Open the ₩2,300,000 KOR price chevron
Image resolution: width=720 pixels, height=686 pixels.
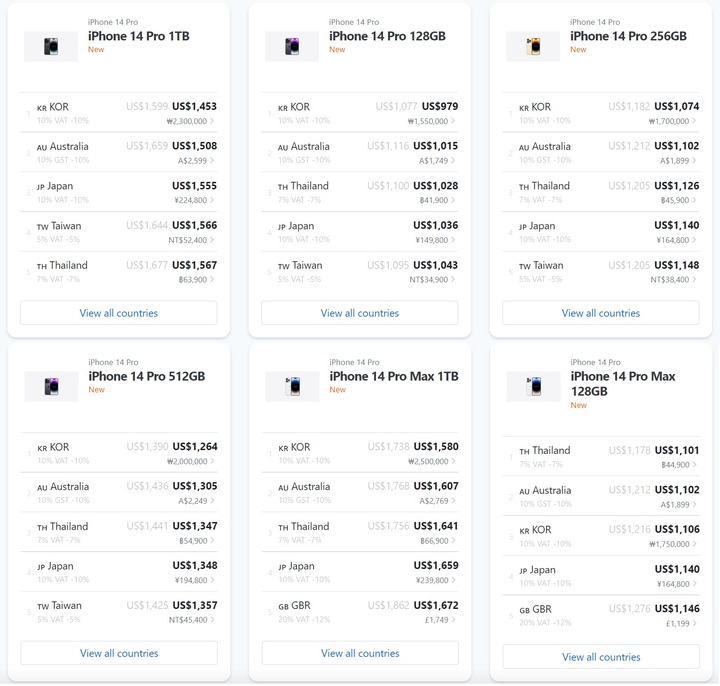213,121
